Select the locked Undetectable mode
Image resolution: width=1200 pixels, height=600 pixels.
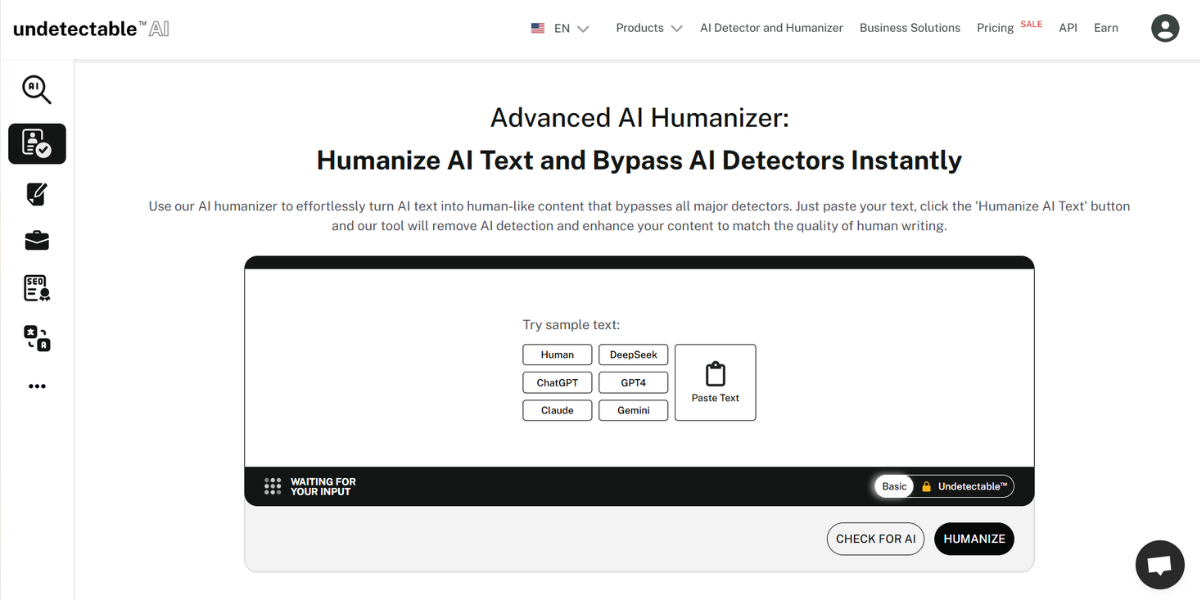[x=964, y=487]
